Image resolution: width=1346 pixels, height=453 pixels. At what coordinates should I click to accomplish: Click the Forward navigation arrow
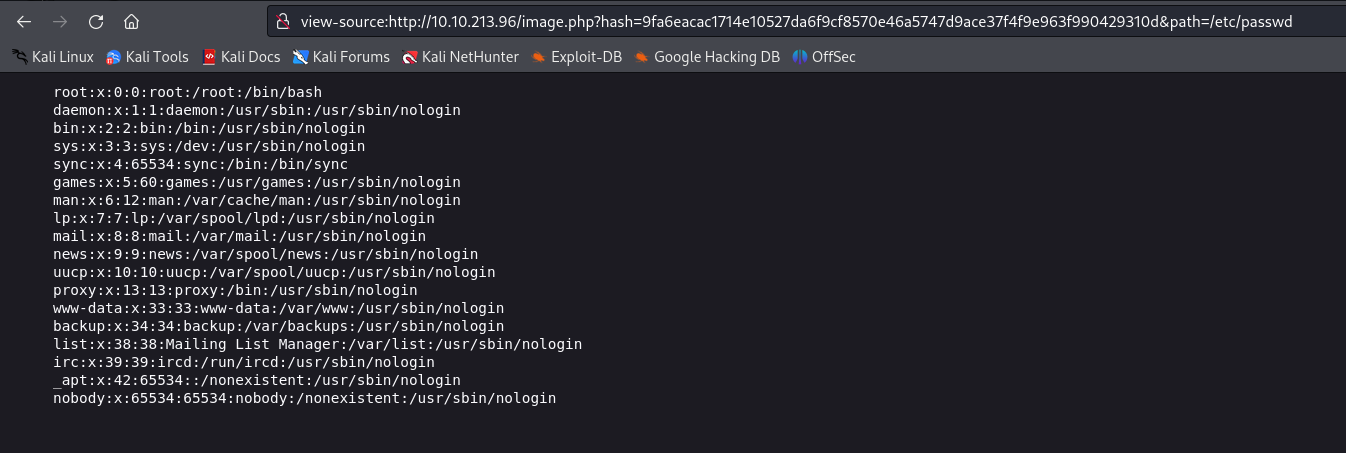pyautogui.click(x=60, y=21)
